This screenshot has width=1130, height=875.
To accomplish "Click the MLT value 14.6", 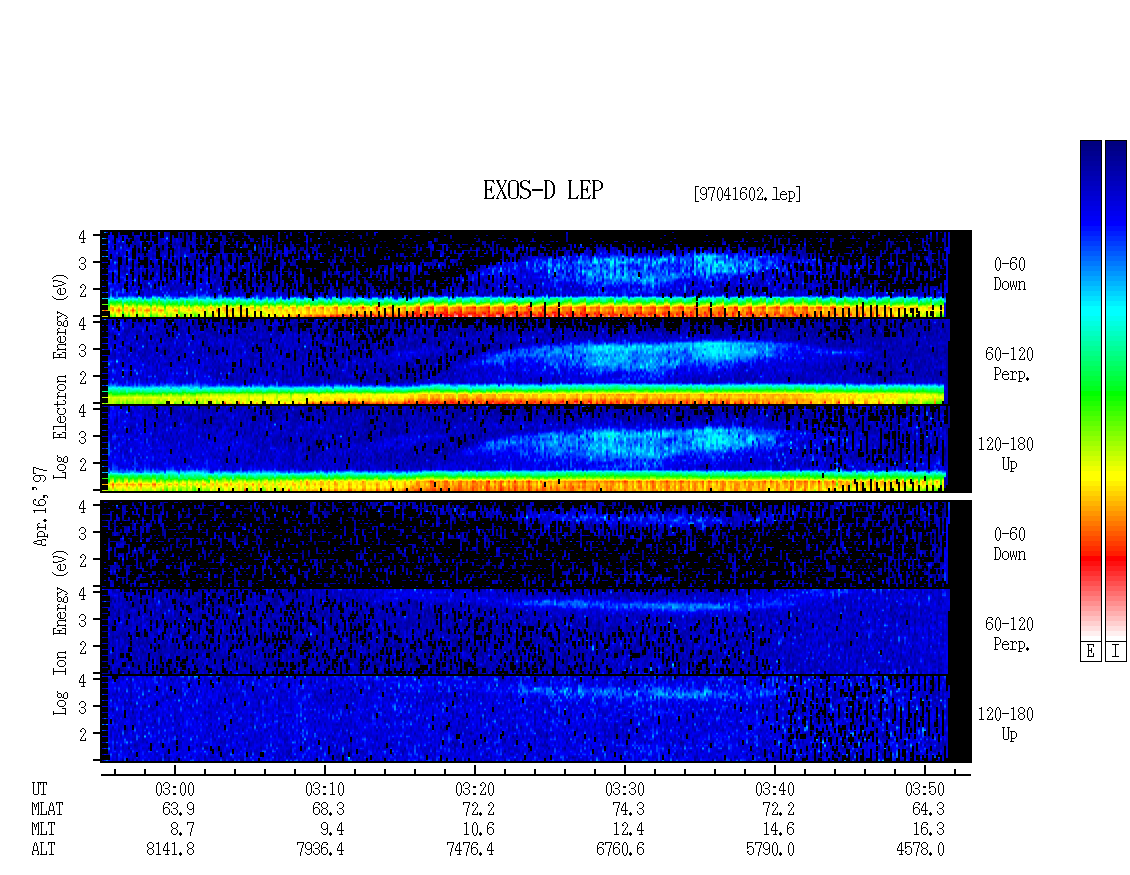I will pos(778,830).
